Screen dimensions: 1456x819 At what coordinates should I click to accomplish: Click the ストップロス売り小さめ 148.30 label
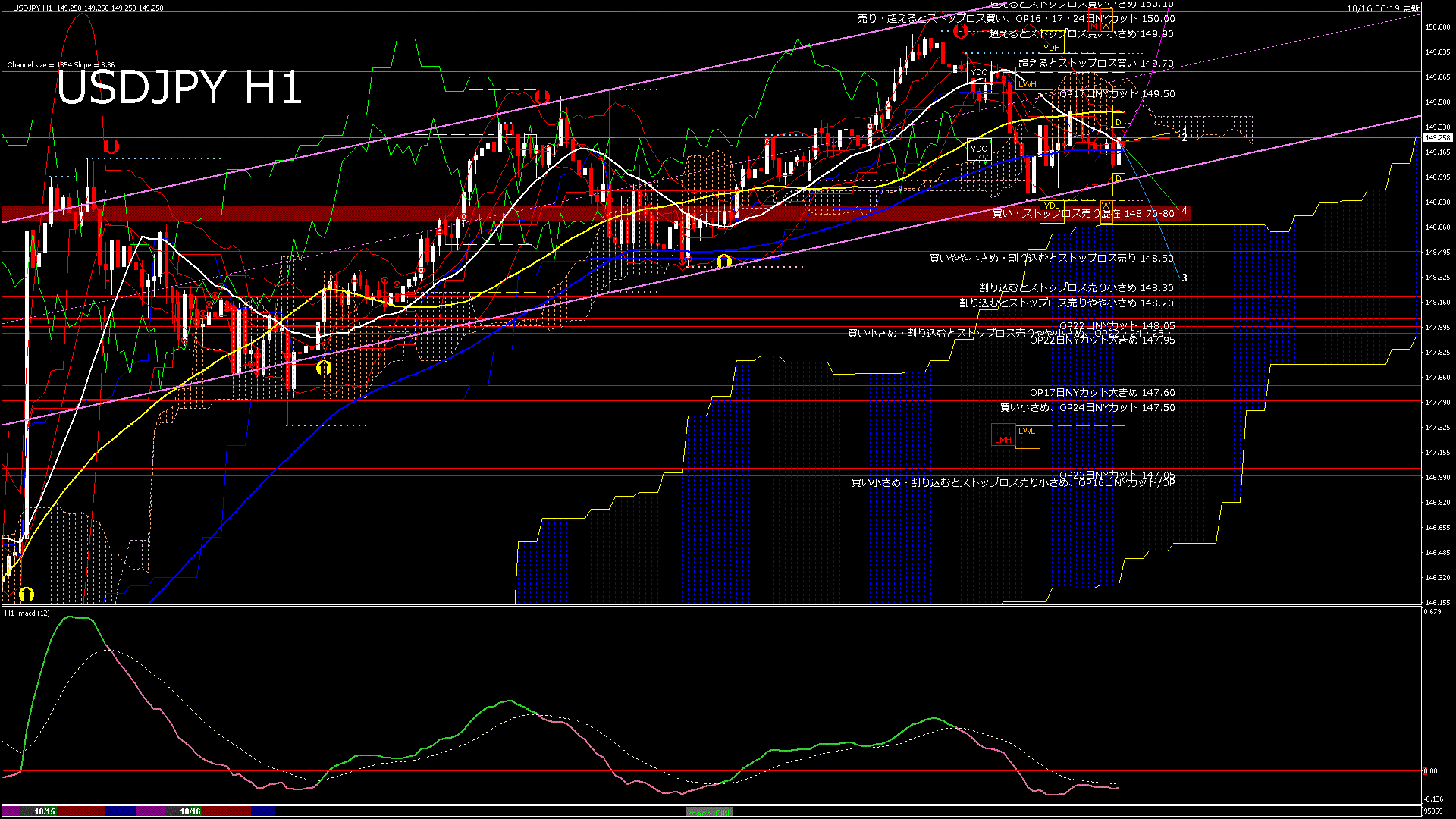(1076, 288)
